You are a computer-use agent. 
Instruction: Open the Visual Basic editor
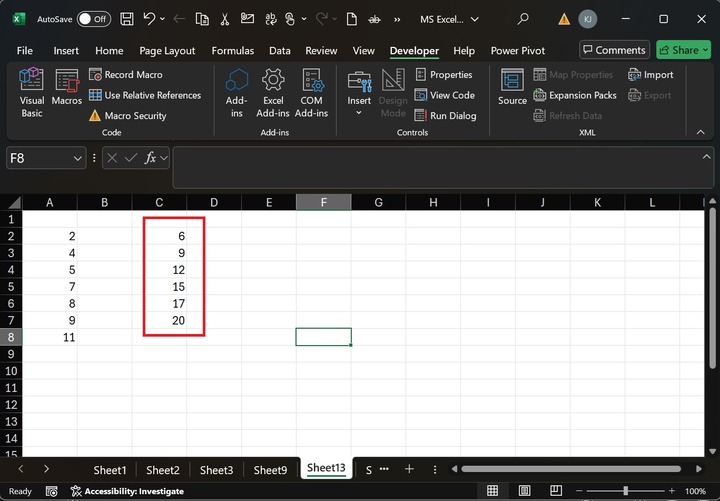click(x=32, y=92)
